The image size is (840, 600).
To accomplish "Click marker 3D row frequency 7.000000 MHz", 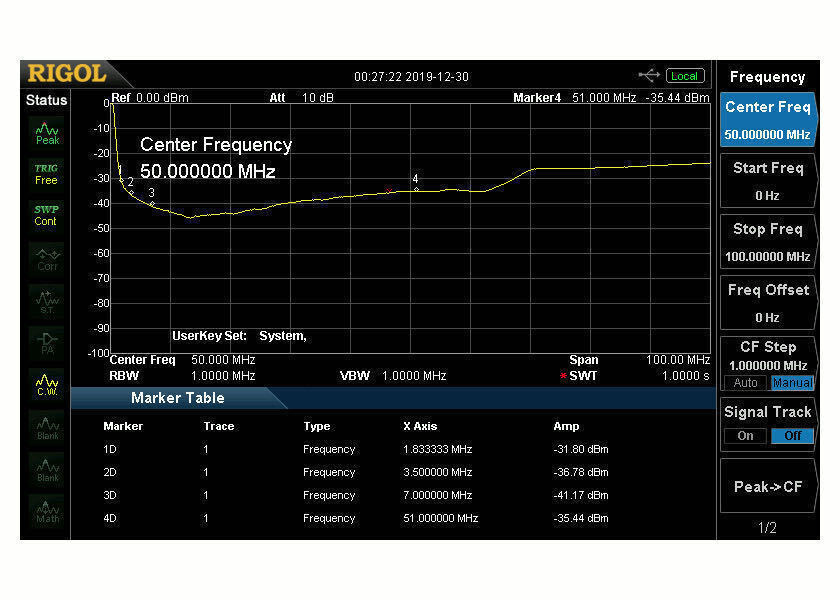I will tap(437, 495).
